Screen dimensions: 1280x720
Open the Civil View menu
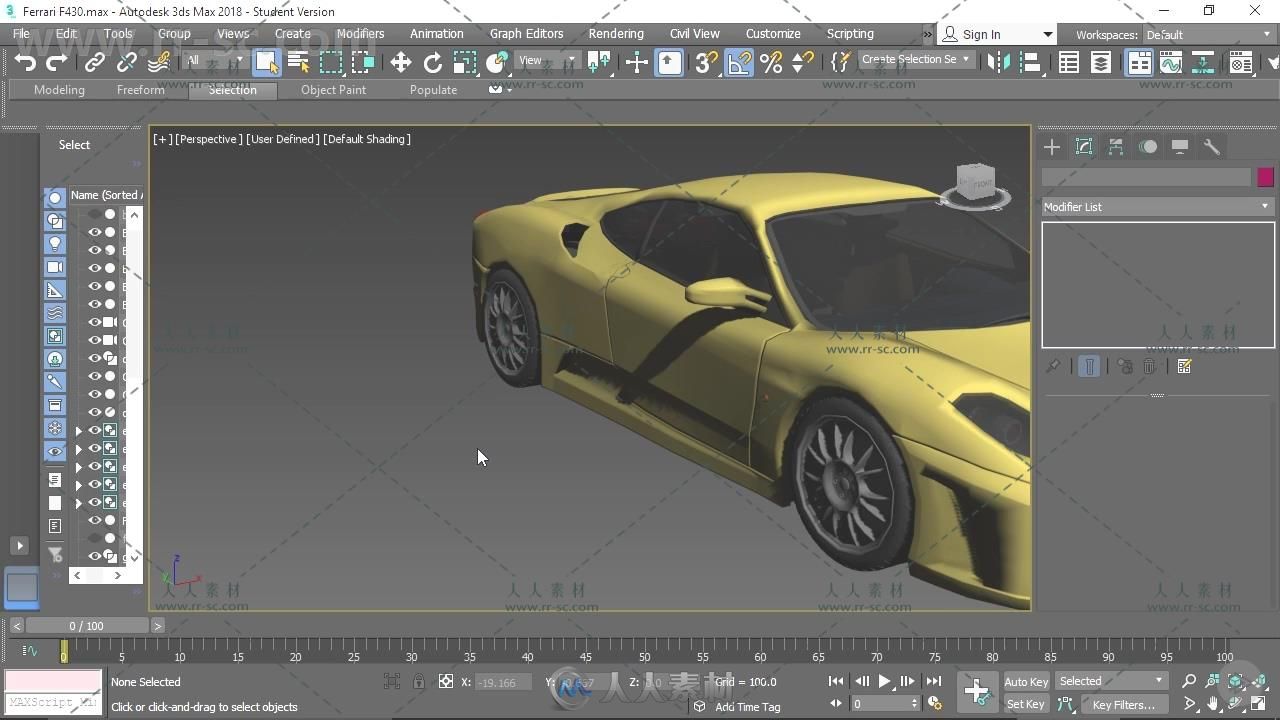click(x=694, y=33)
